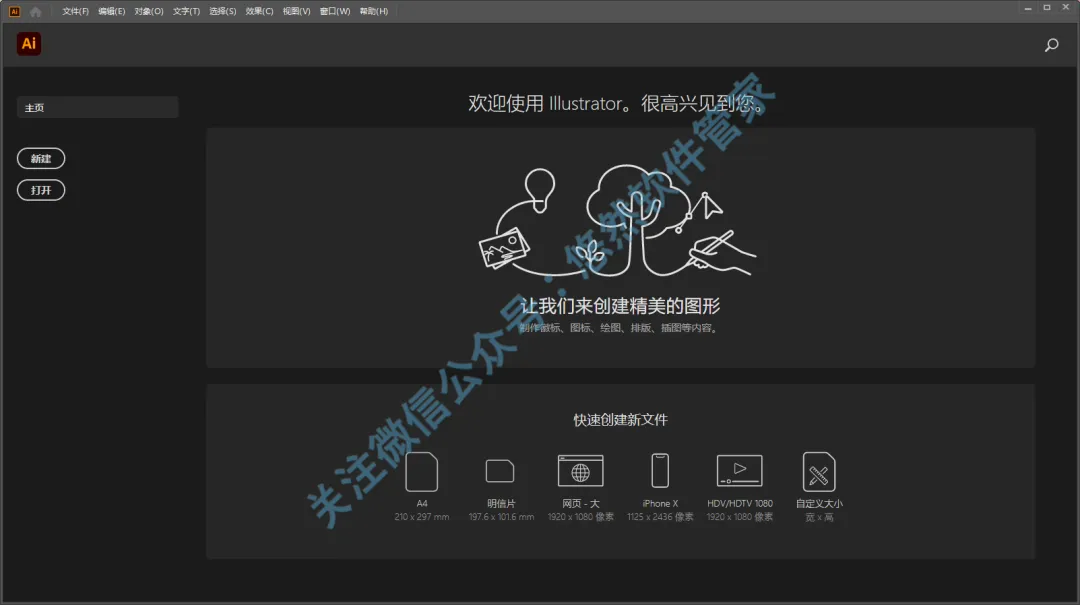Screen dimensions: 1080x605
Task: Open the 文件(F) menu
Action: 75,12
